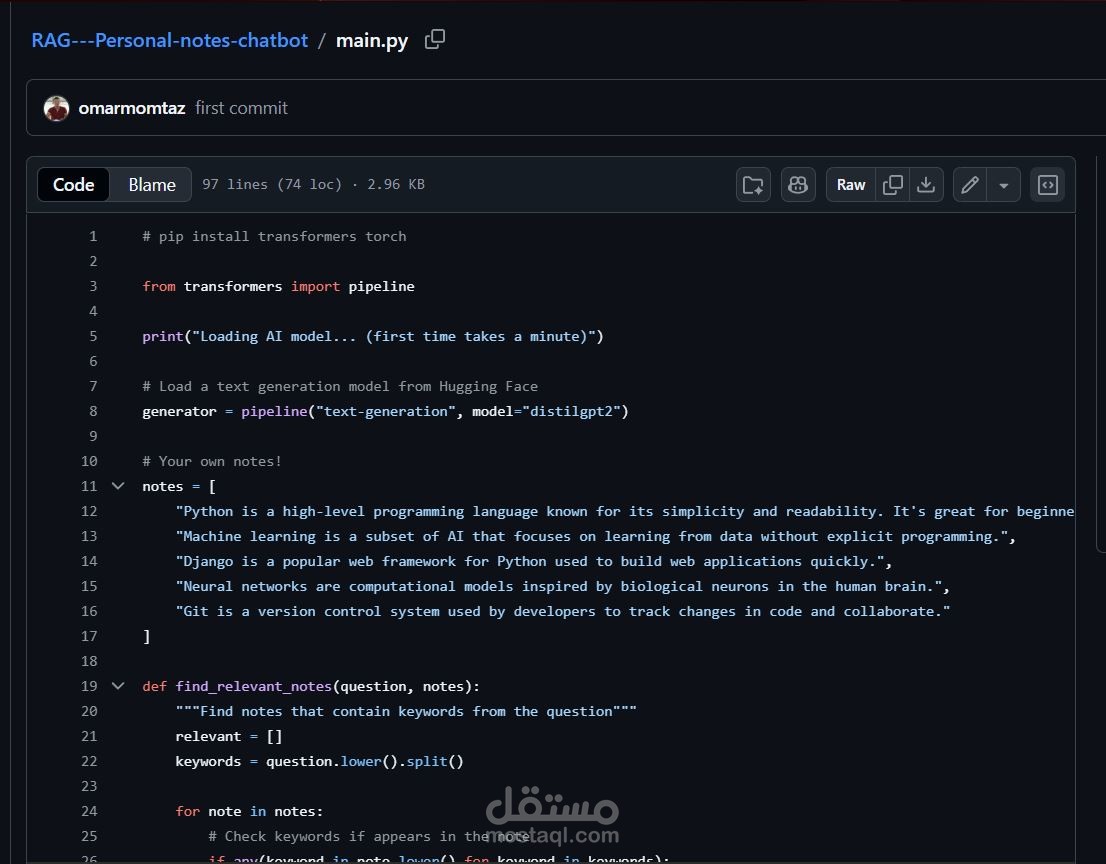Viewport: 1106px width, 864px height.
Task: Copy the main.py file path
Action: click(435, 39)
